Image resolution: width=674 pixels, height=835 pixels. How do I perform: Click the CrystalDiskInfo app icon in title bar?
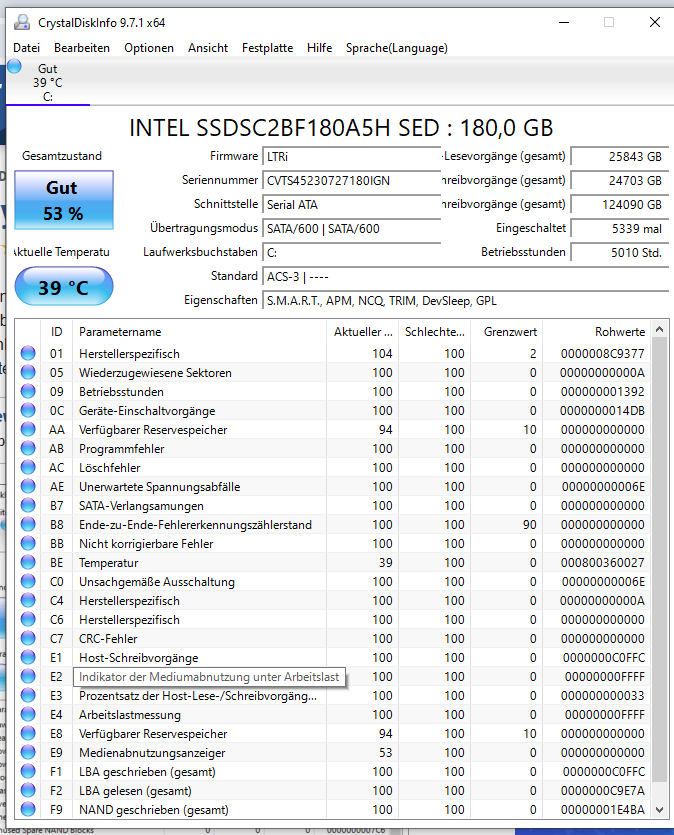coord(22,22)
